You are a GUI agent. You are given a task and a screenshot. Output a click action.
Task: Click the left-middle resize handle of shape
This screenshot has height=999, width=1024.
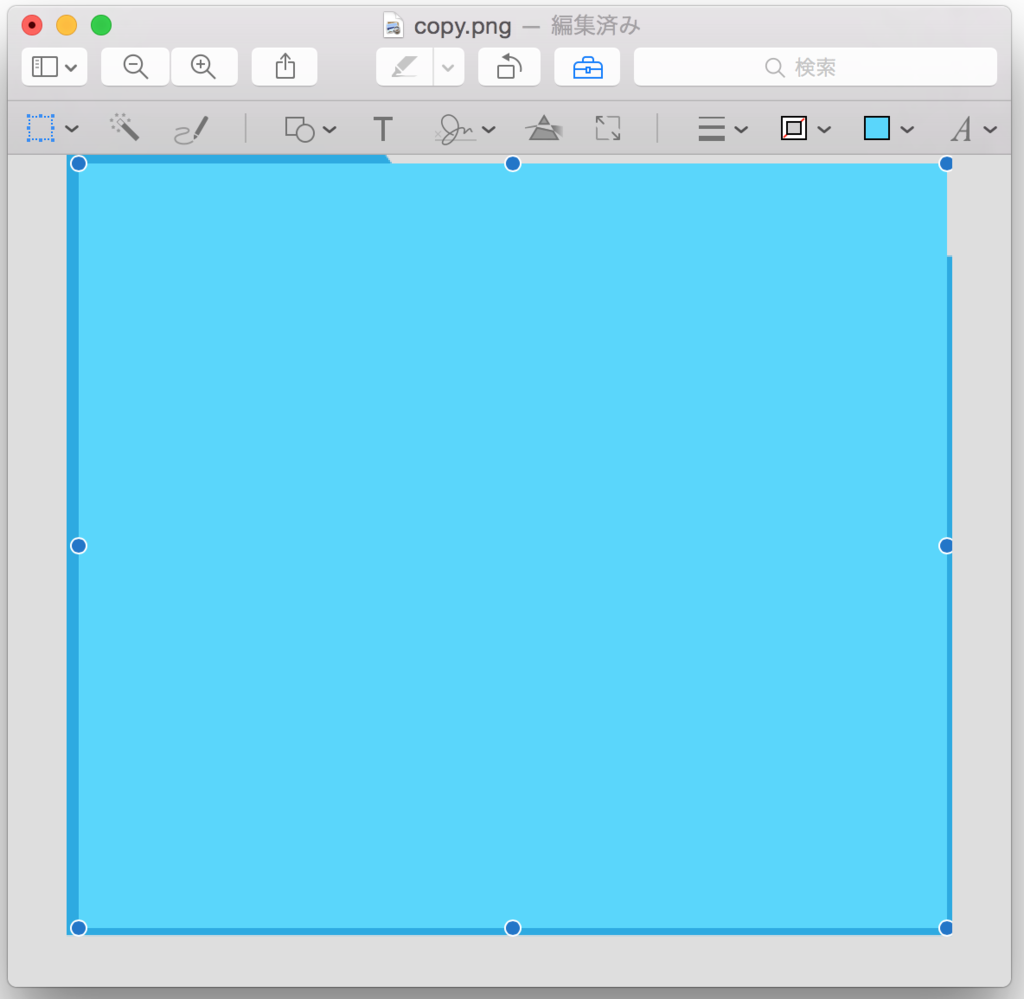tap(78, 546)
